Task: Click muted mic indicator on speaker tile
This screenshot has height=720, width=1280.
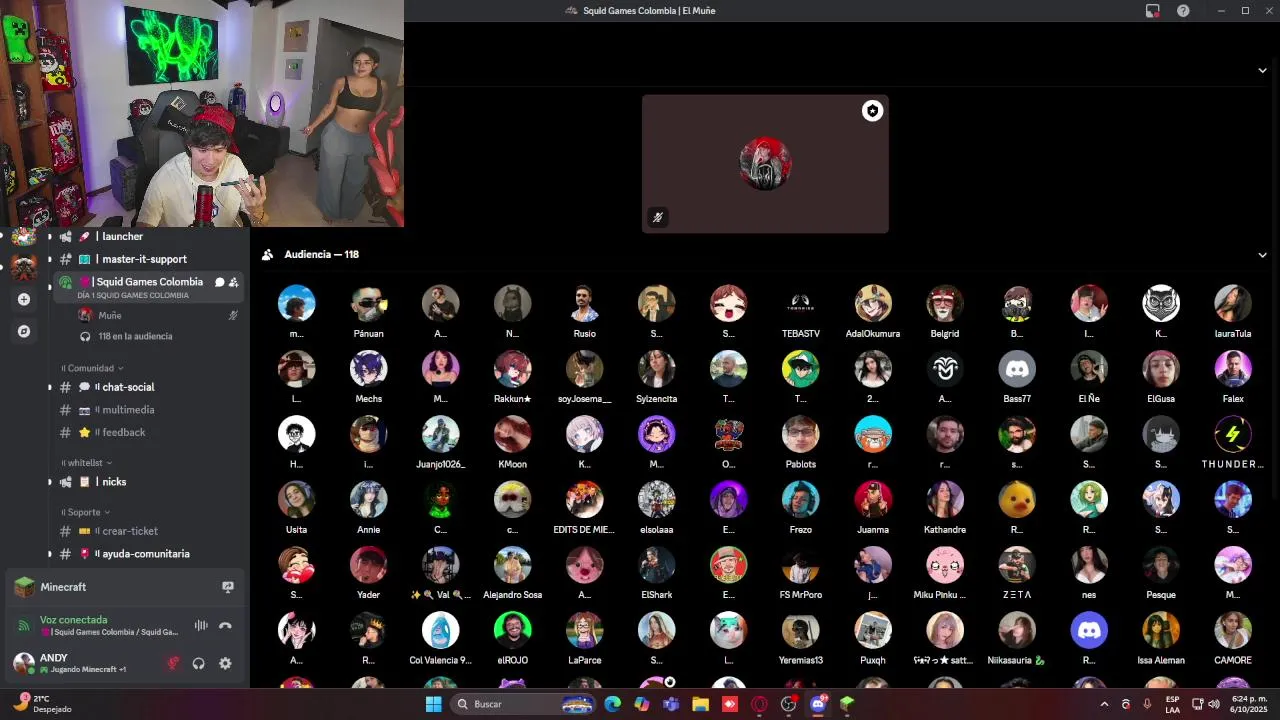Action: coord(658,217)
